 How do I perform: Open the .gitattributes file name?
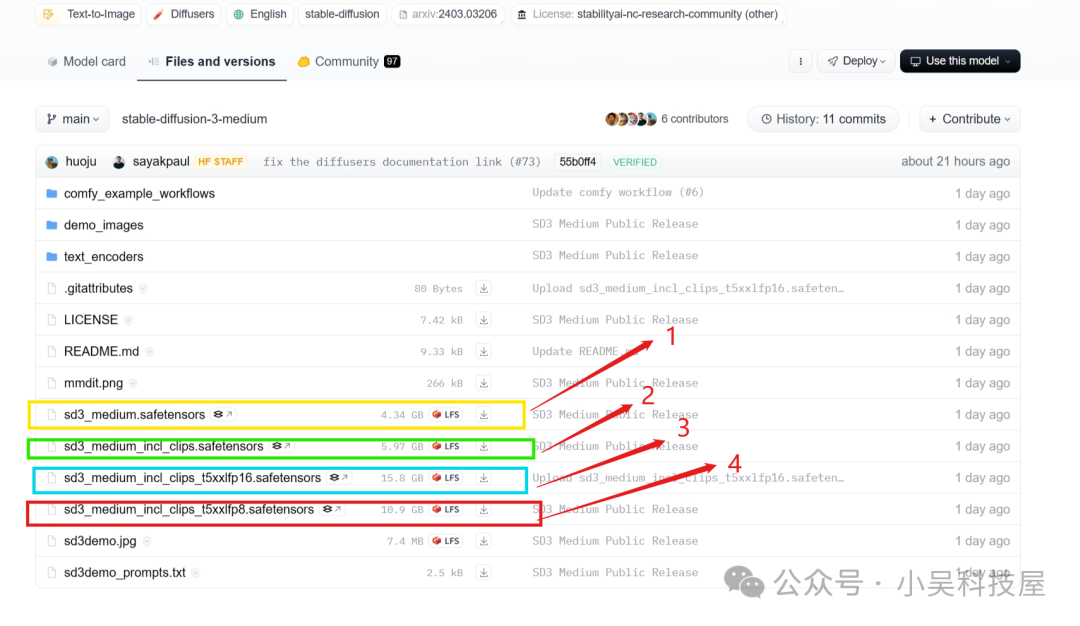98,289
